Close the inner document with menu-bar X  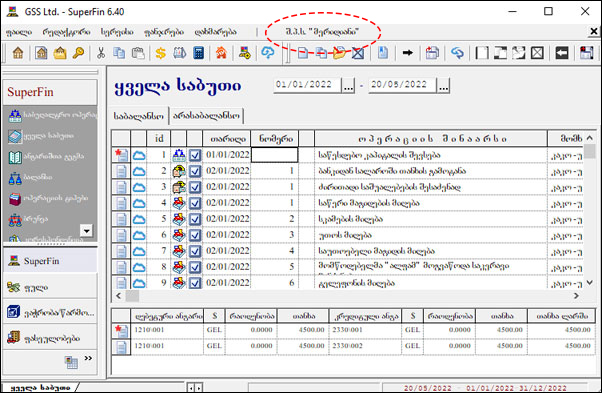[594, 31]
